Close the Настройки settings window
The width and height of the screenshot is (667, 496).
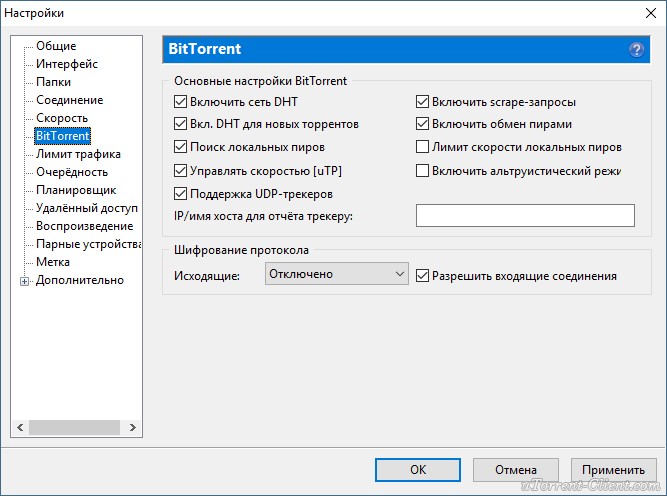pos(650,13)
